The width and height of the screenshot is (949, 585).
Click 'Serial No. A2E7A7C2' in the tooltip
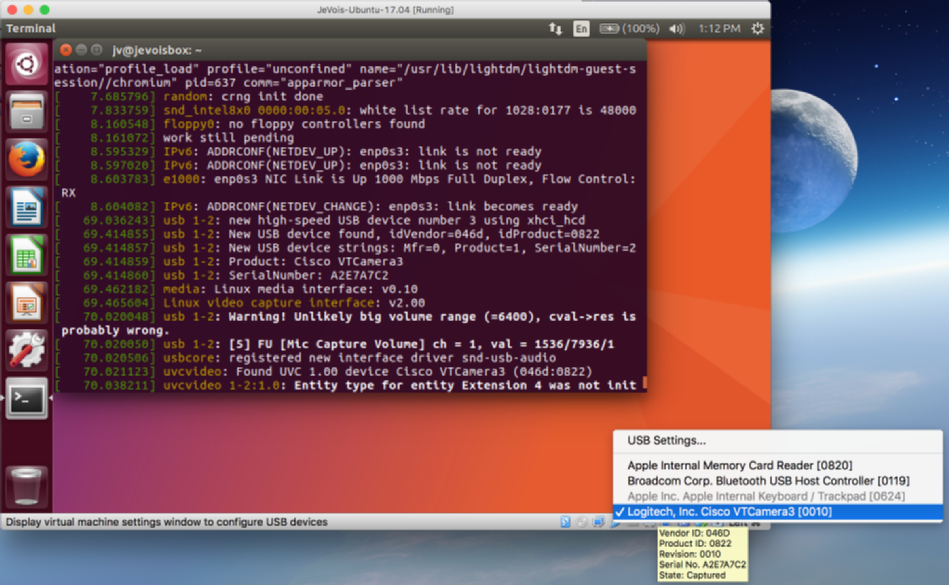coord(703,564)
